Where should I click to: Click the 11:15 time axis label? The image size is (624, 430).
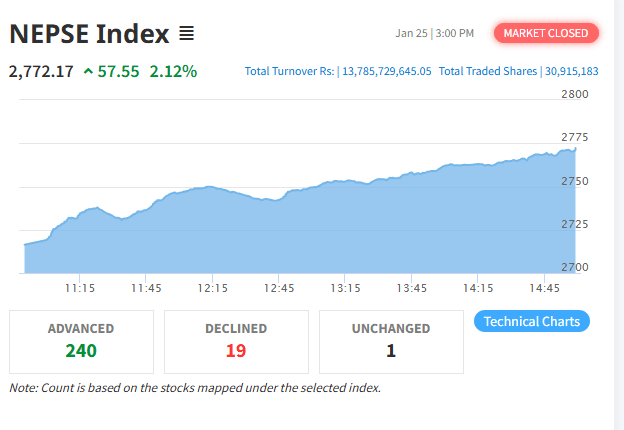[79, 288]
